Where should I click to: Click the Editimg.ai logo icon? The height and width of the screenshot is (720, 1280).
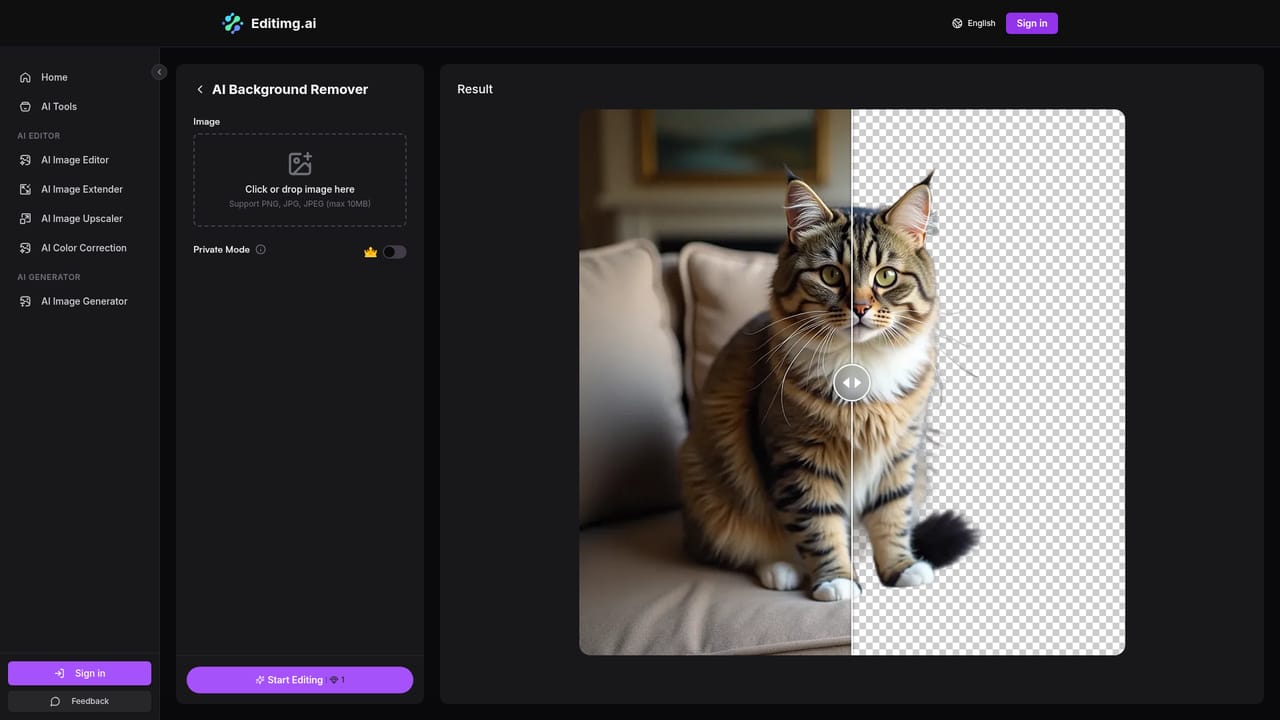point(233,23)
